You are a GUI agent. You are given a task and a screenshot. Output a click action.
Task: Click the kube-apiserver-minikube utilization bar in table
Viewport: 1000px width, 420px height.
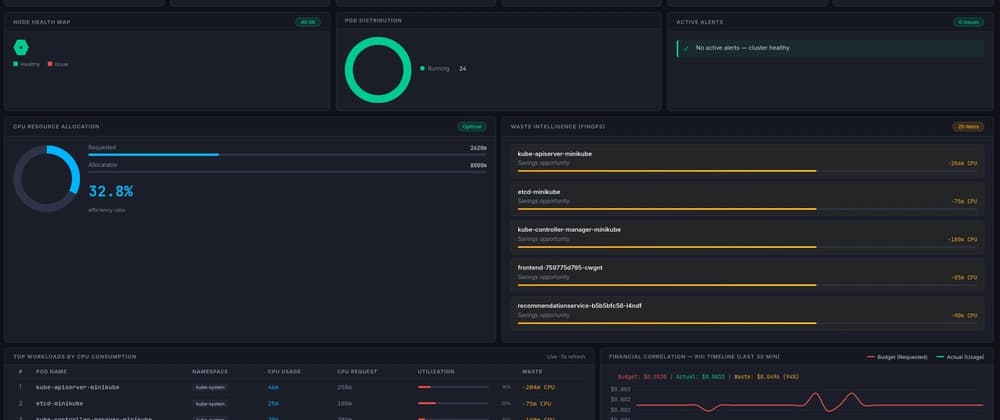tap(453, 387)
